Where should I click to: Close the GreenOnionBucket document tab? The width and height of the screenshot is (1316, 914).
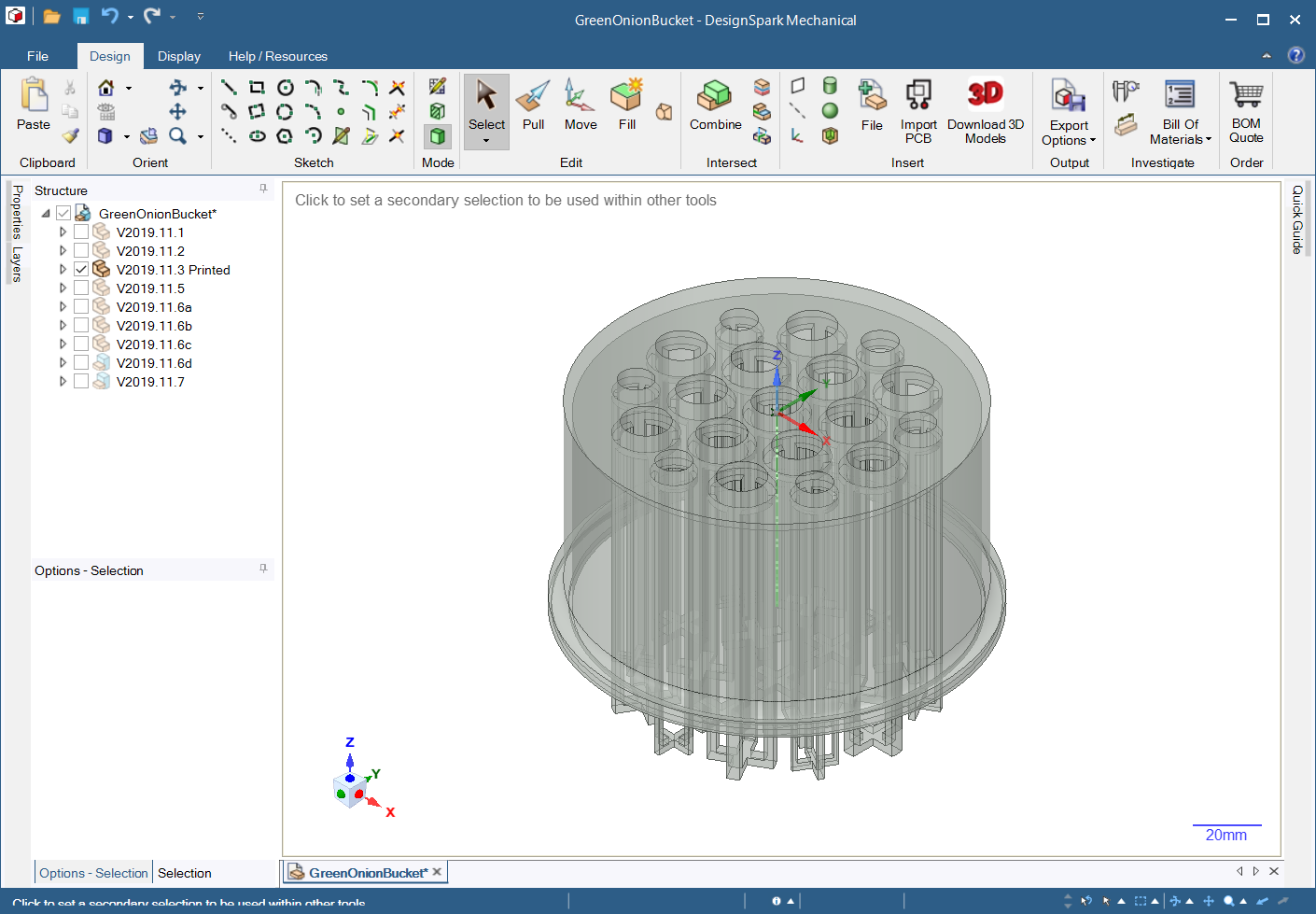pyautogui.click(x=437, y=872)
